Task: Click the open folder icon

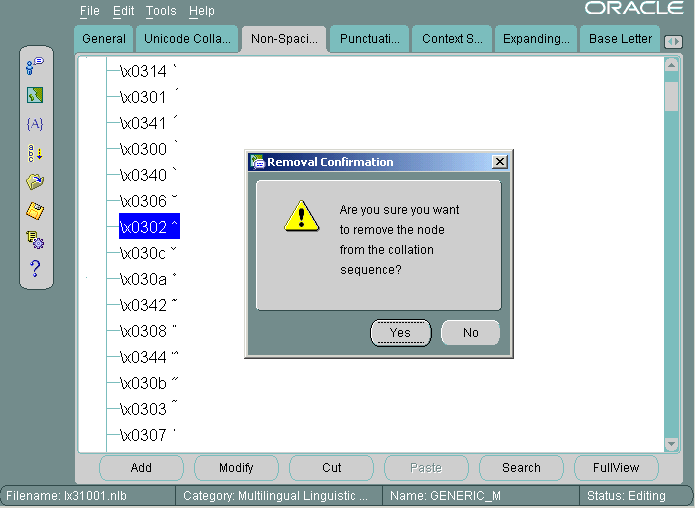Action: tap(35, 182)
